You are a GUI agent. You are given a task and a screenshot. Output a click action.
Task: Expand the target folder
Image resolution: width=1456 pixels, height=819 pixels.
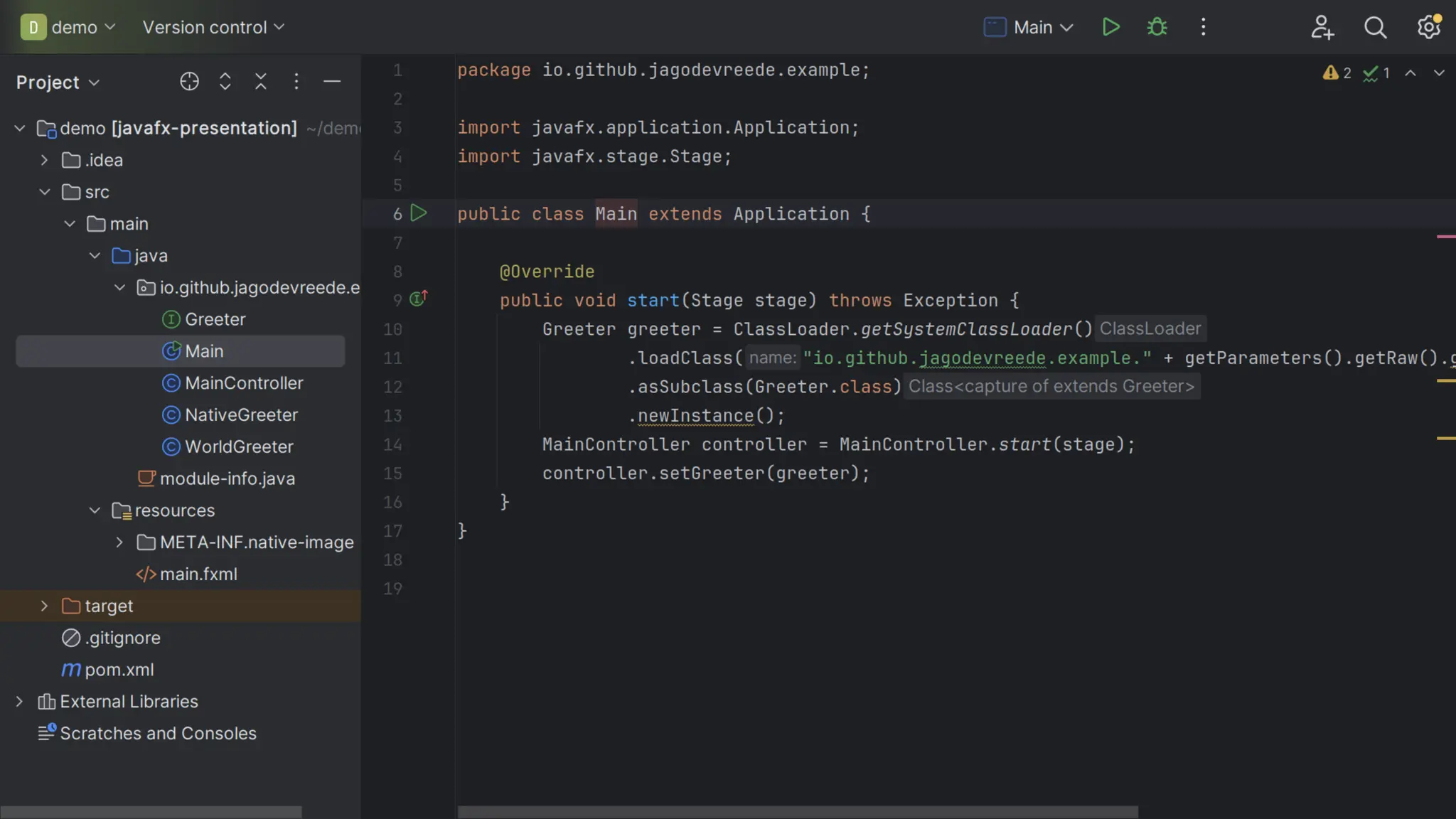coord(44,606)
